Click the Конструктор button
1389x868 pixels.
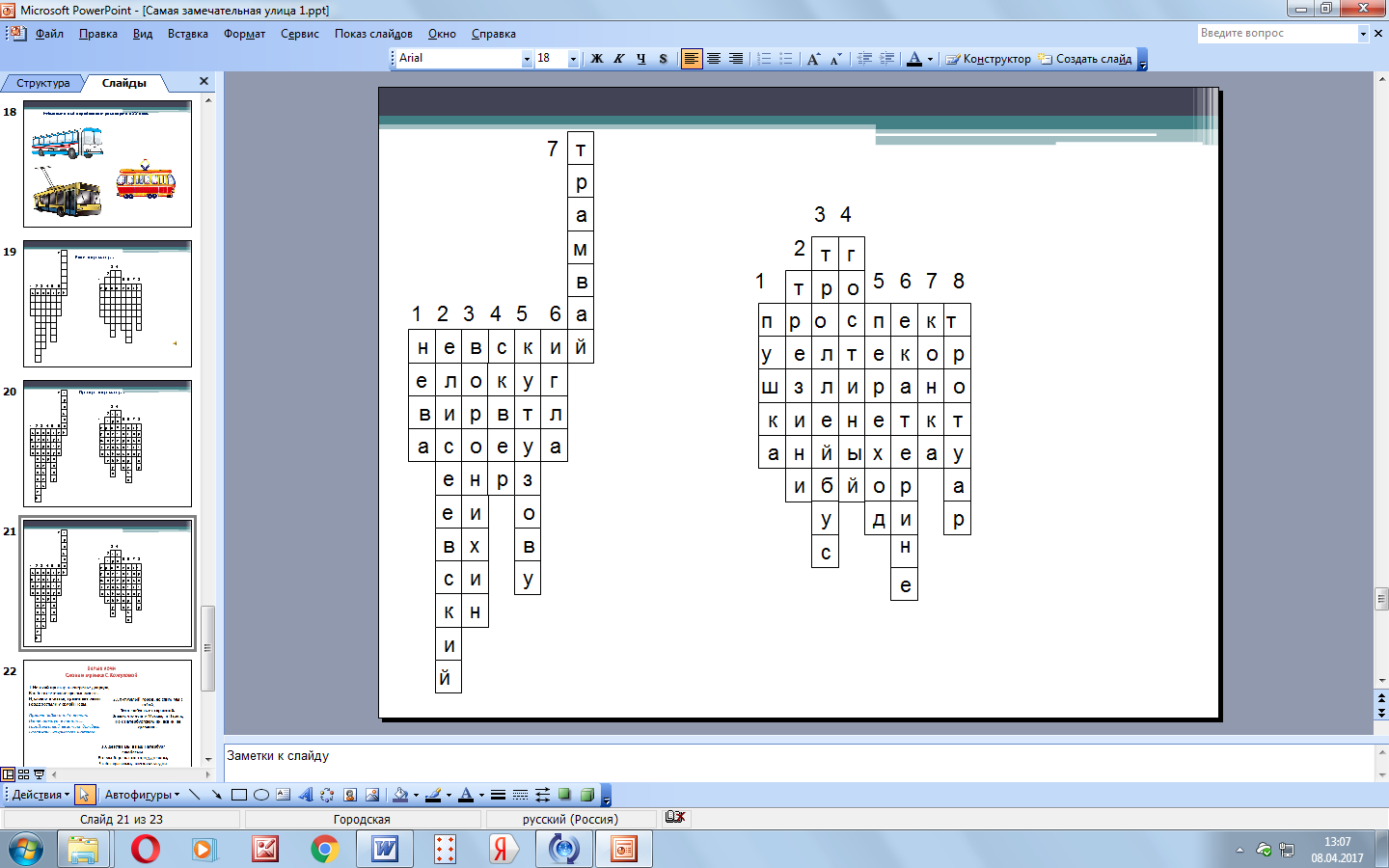(989, 59)
